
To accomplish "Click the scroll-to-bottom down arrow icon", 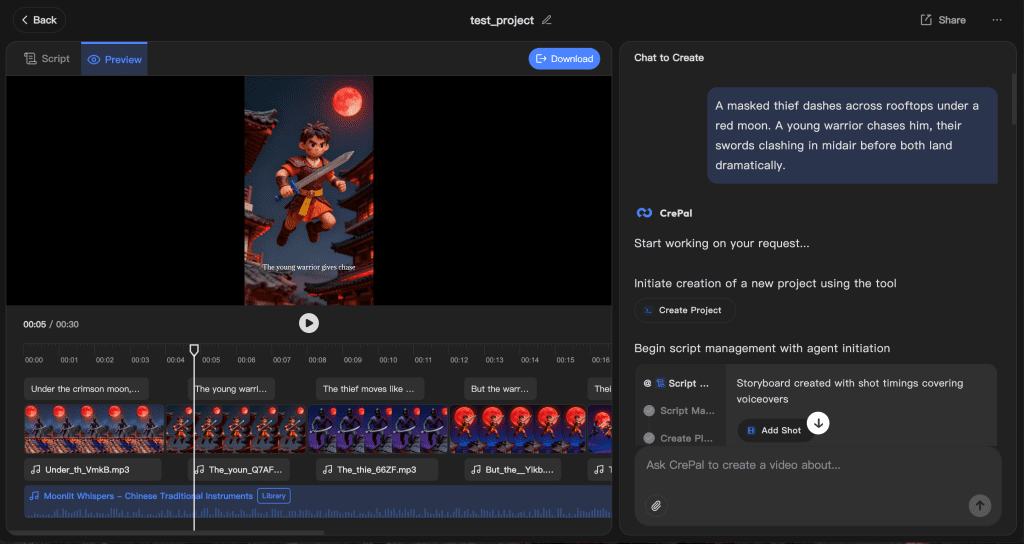I will click(x=818, y=423).
